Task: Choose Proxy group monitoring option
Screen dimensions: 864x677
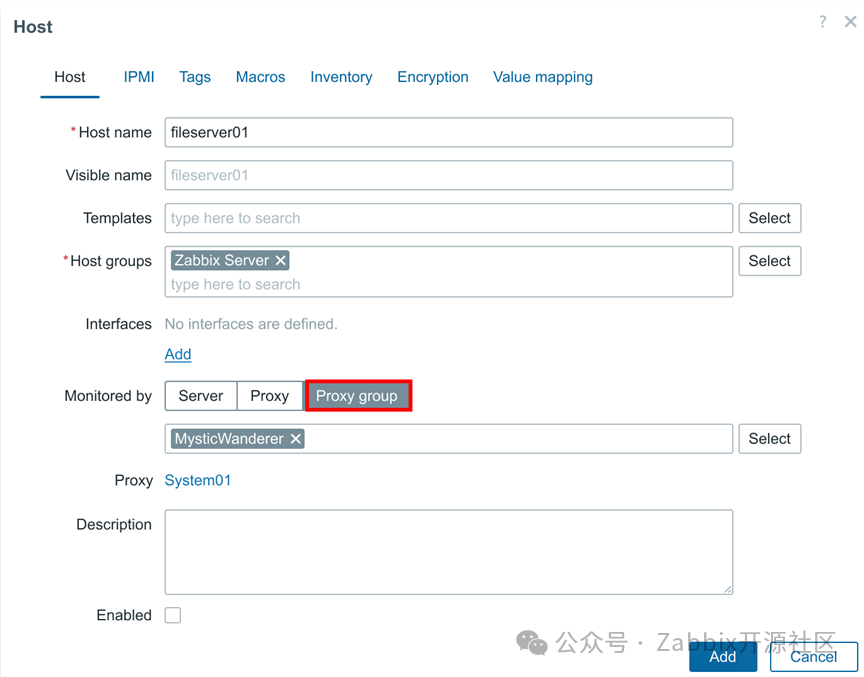Action: click(358, 396)
